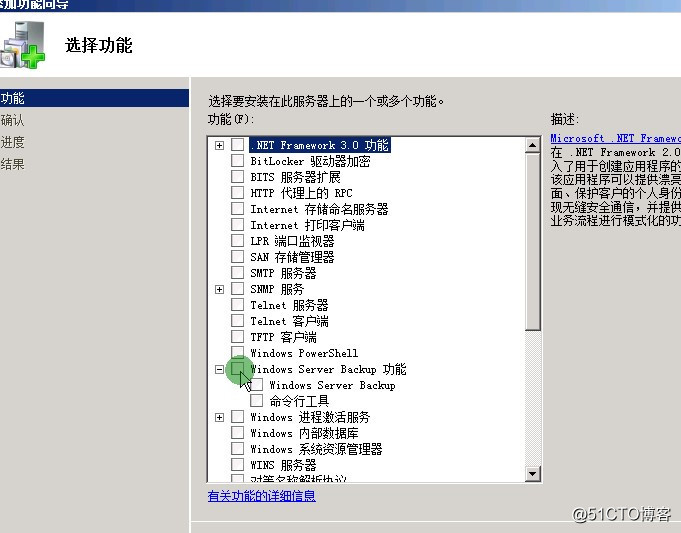The height and width of the screenshot is (533, 681).
Task: Select child Windows Server Backup row text
Action: 332,385
